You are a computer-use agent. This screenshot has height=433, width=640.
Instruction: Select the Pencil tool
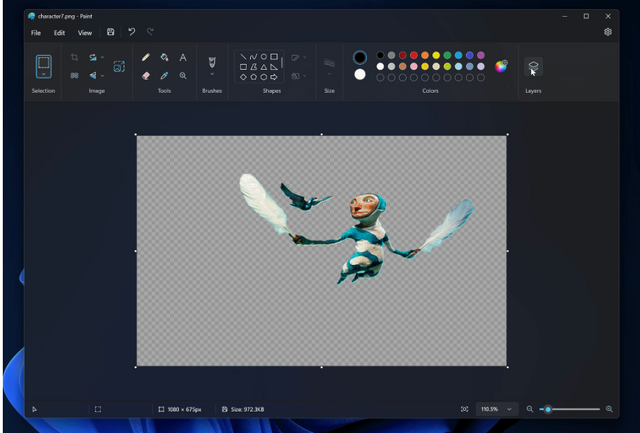pos(146,57)
